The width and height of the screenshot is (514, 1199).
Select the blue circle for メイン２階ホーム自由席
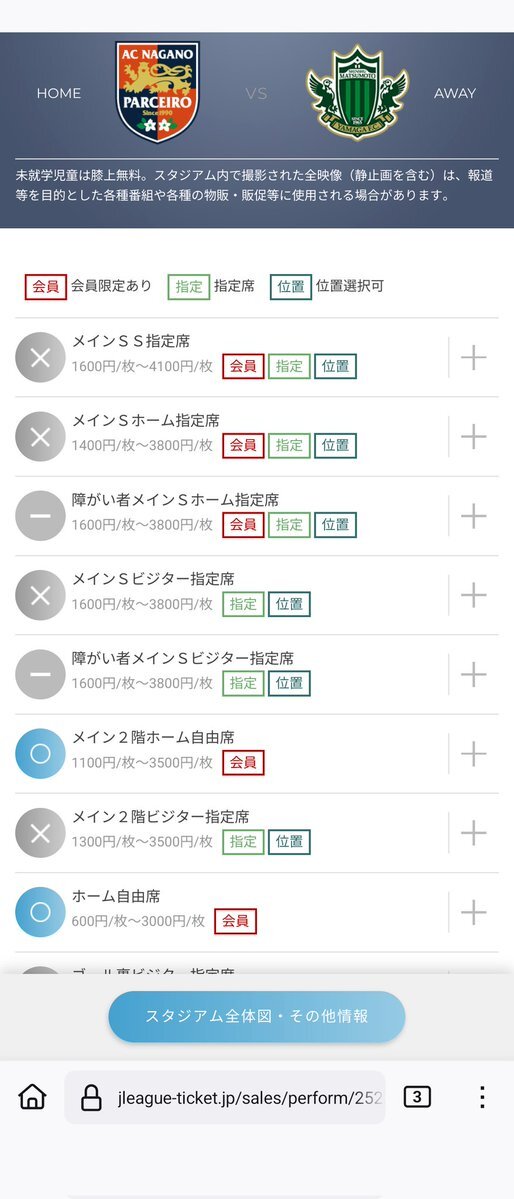coord(41,754)
